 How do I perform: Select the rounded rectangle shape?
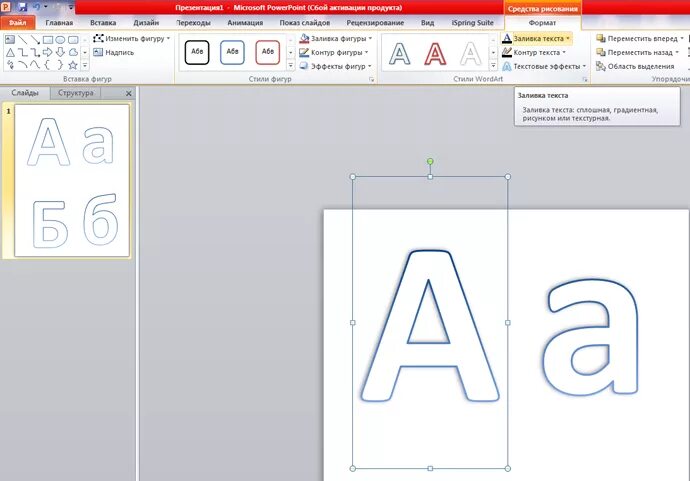tap(73, 40)
